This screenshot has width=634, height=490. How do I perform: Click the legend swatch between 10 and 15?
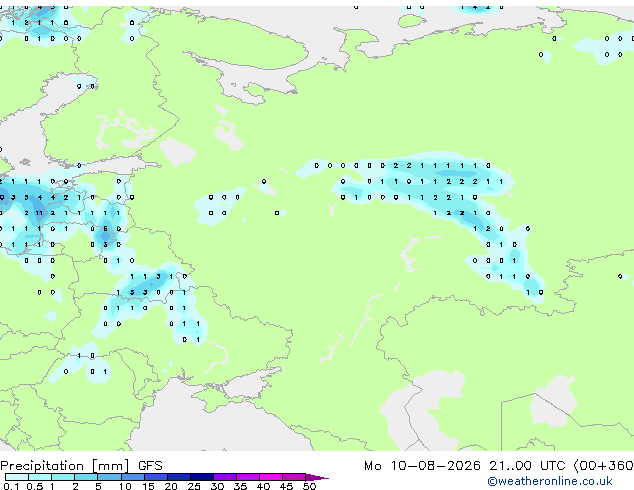point(133,477)
